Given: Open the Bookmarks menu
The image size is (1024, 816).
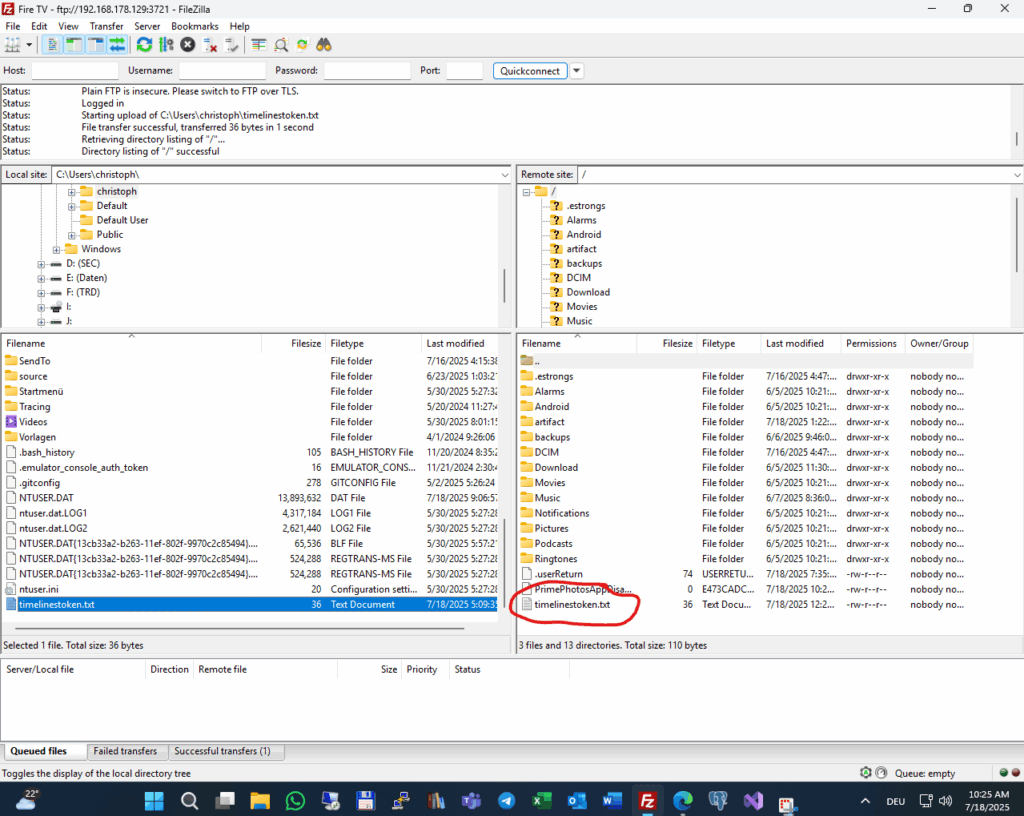Looking at the screenshot, I should click(195, 26).
